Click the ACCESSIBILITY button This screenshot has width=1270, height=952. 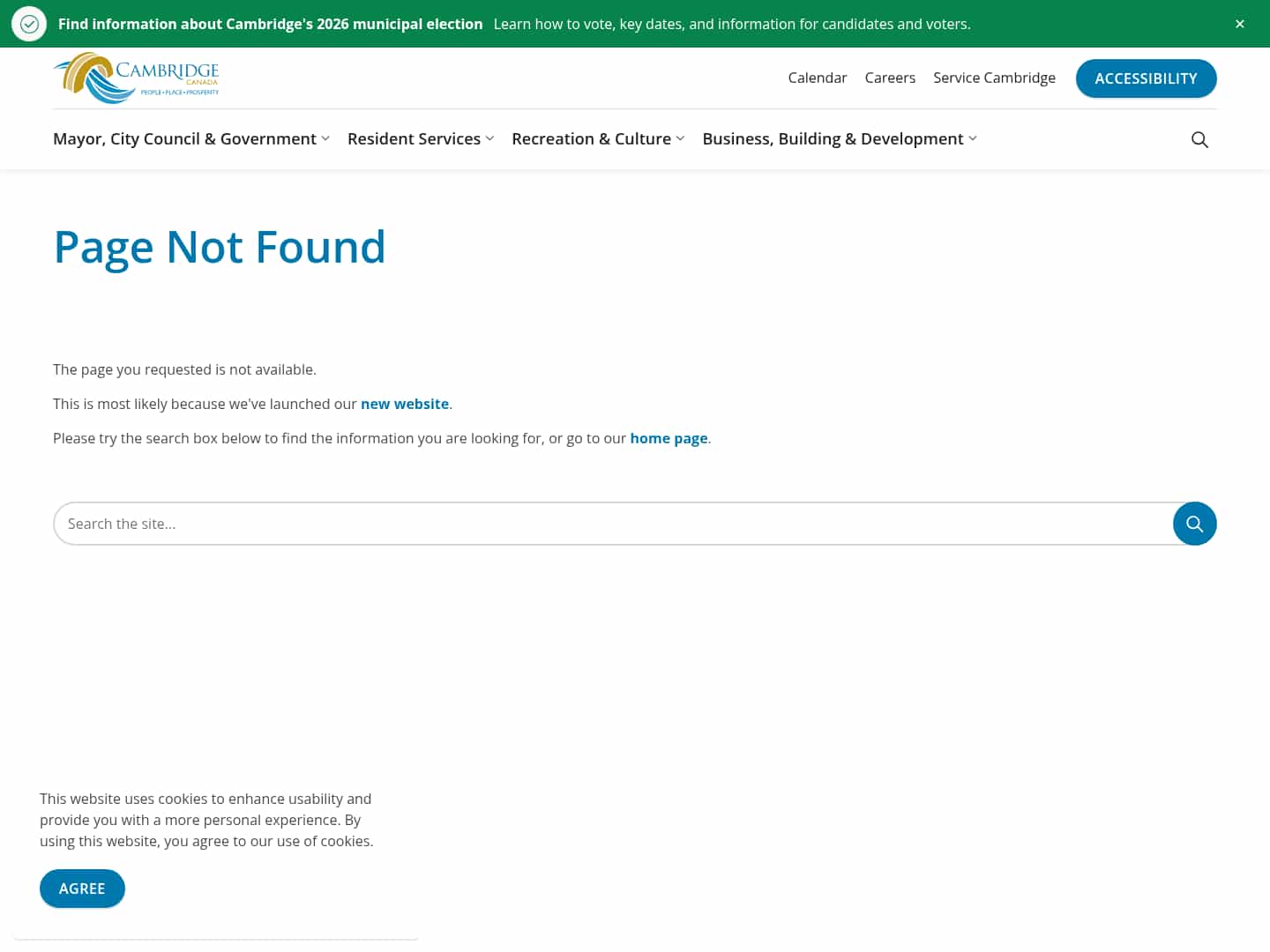click(1147, 78)
